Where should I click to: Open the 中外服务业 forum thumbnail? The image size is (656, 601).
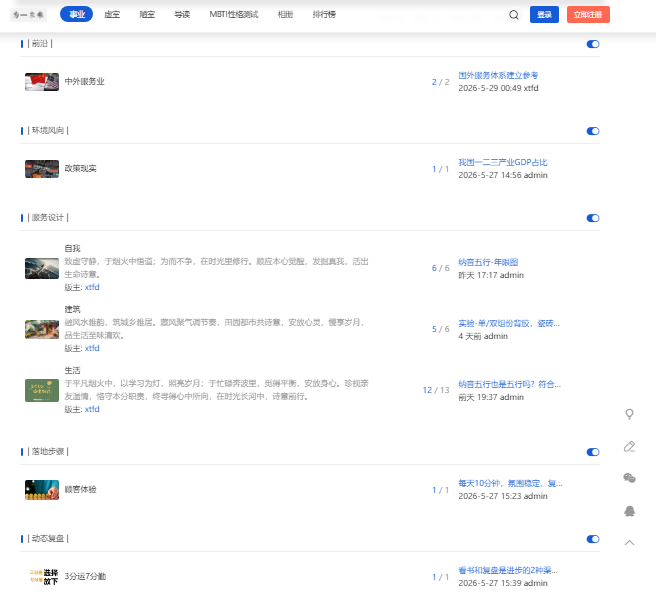tap(42, 82)
